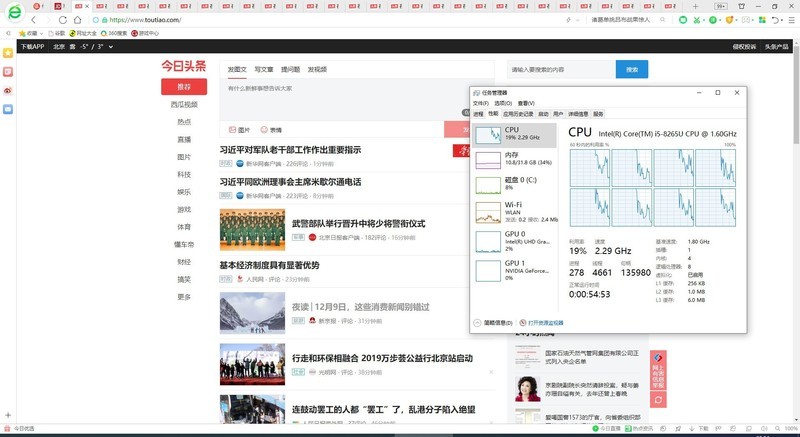Select GPU 0 in Task Manager sidebar
Viewport: 800px width, 437px height.
click(x=514, y=241)
